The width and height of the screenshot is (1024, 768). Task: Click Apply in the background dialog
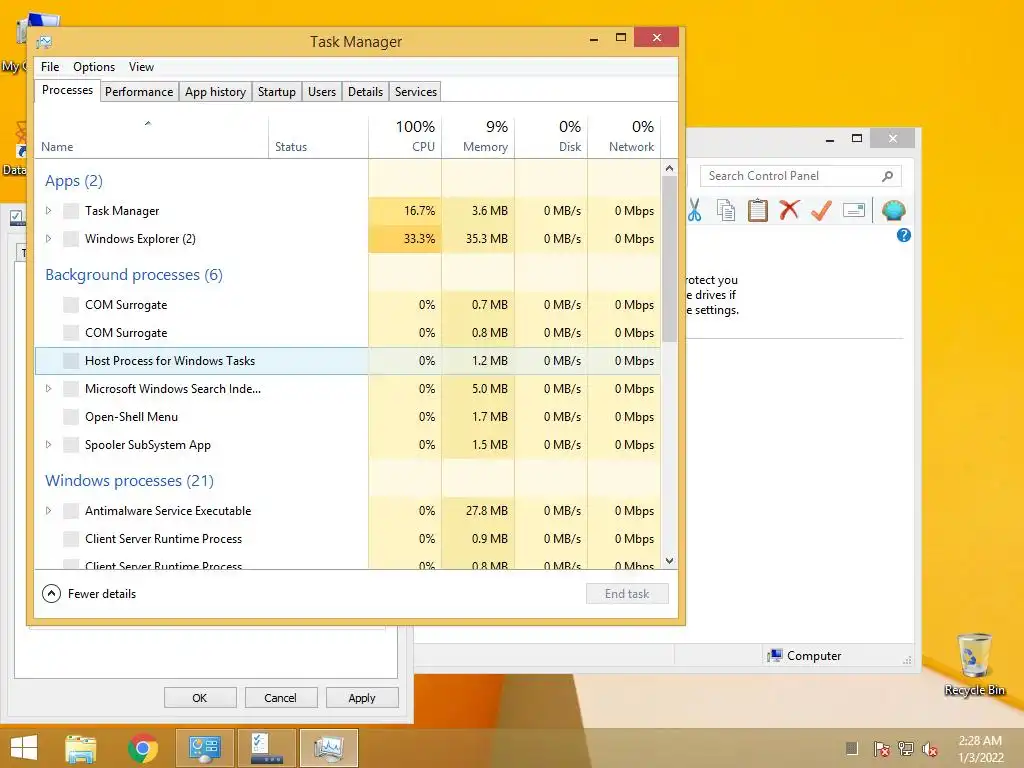[362, 697]
